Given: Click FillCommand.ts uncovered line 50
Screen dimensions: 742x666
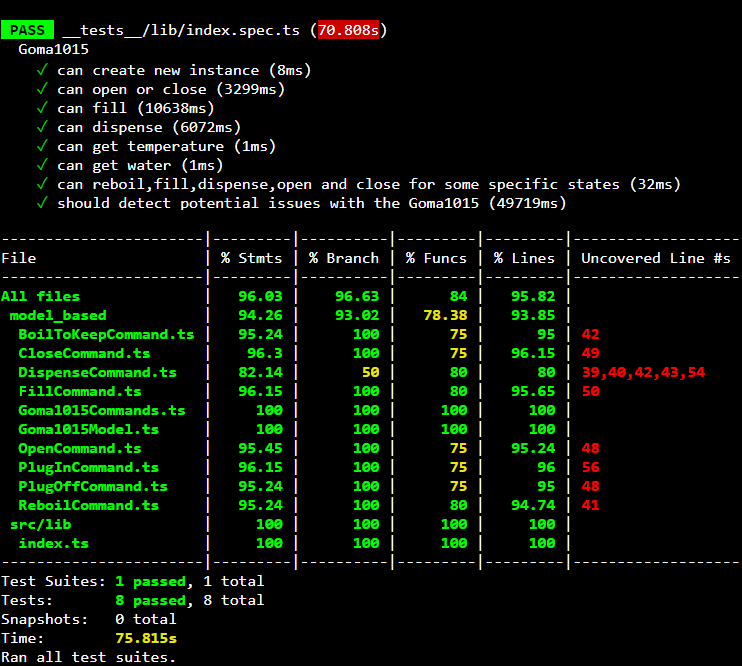Looking at the screenshot, I should (x=591, y=391).
